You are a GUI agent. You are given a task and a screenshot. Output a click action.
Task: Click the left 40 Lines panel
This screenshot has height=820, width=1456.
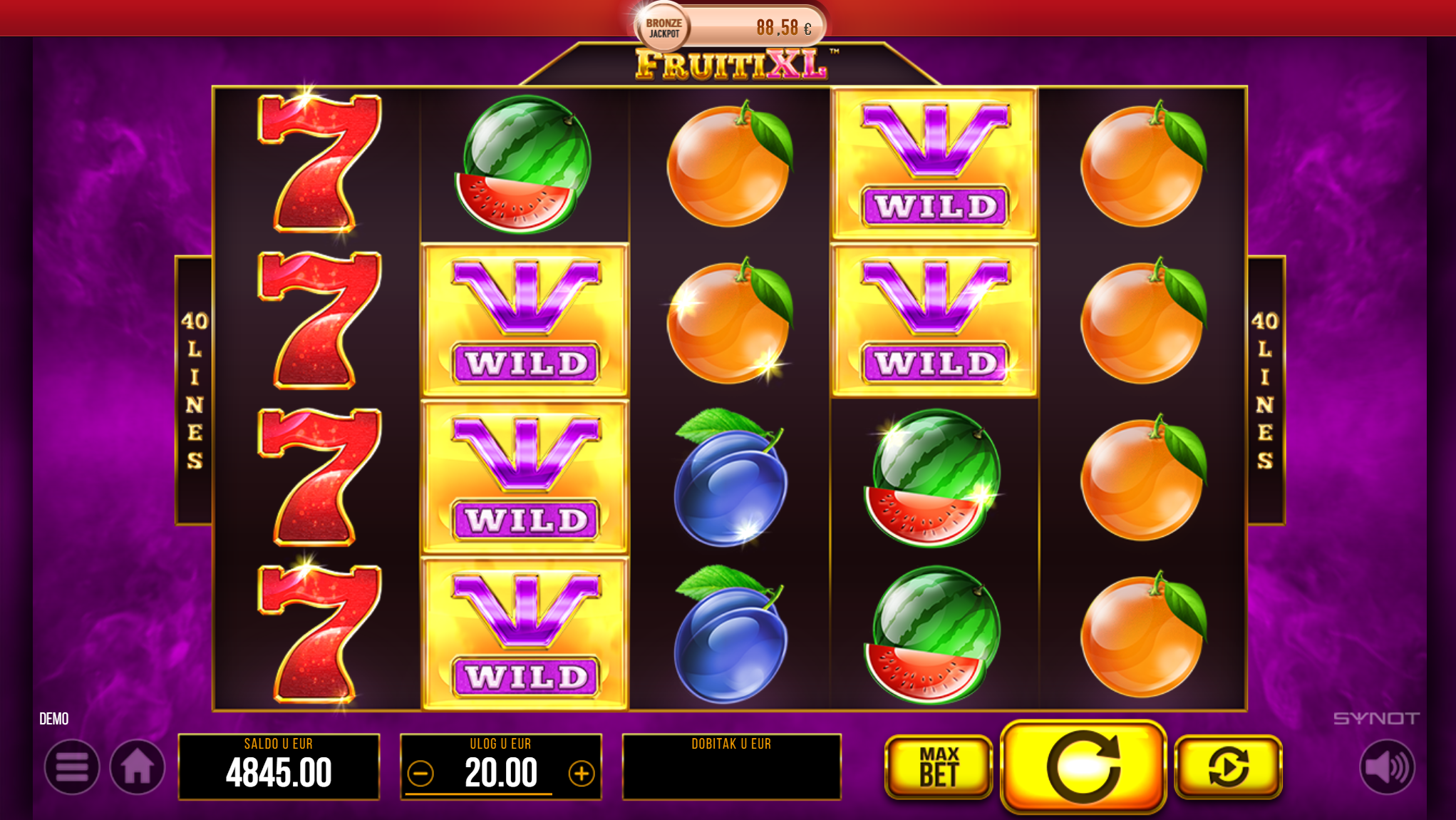194,390
